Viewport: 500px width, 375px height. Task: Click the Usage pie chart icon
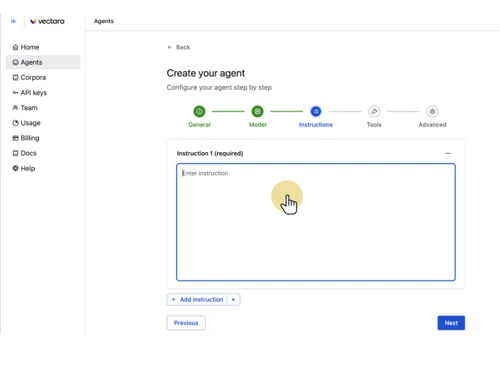coord(15,123)
